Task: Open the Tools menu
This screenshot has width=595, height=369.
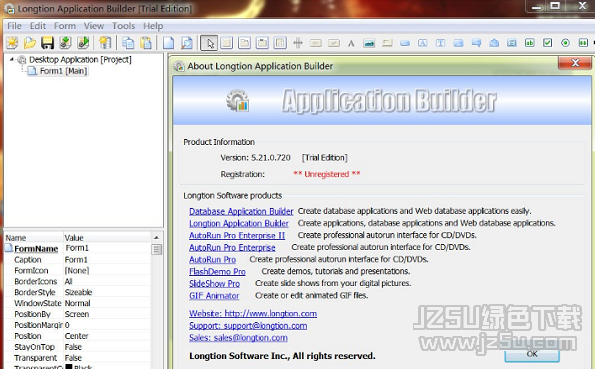Action: 123,26
